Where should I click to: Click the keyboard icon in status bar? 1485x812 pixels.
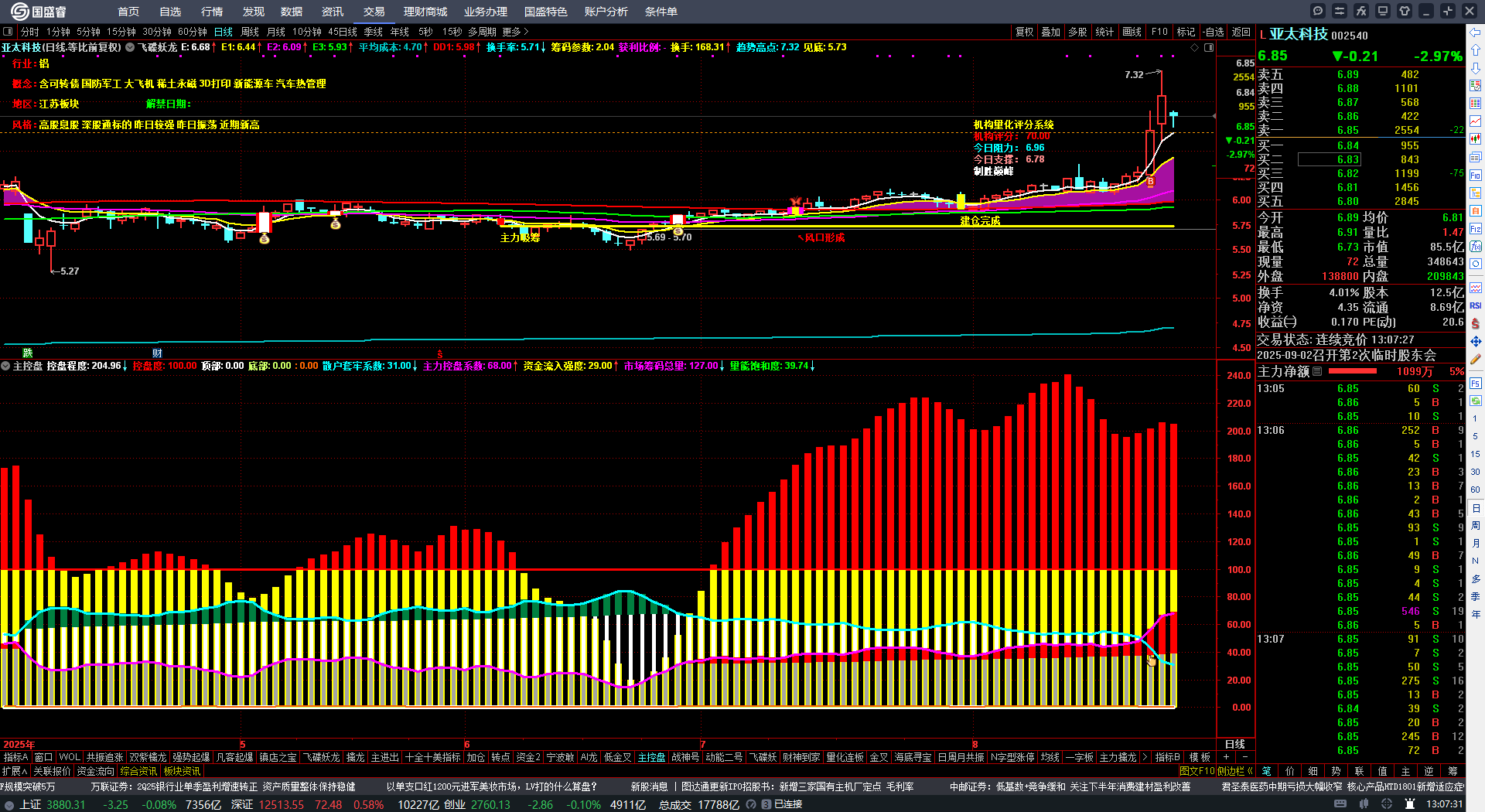[1340, 804]
